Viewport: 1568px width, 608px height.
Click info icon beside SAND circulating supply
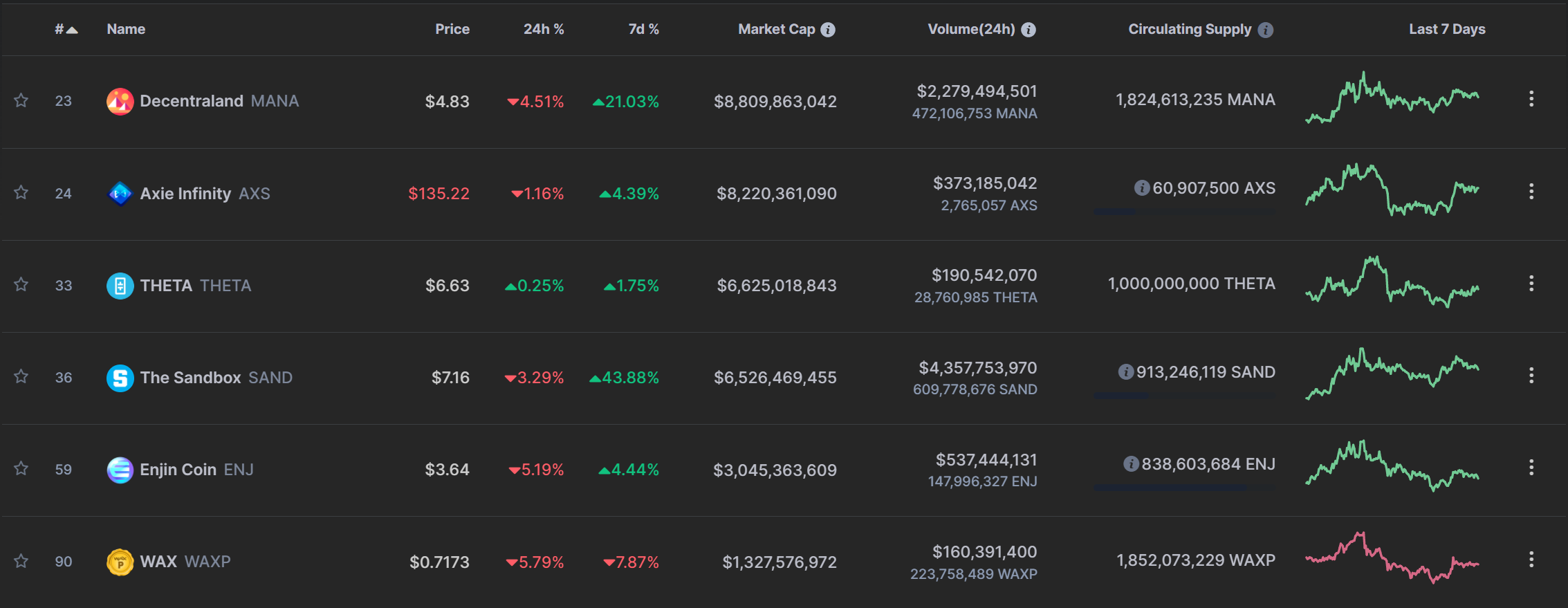point(1126,371)
